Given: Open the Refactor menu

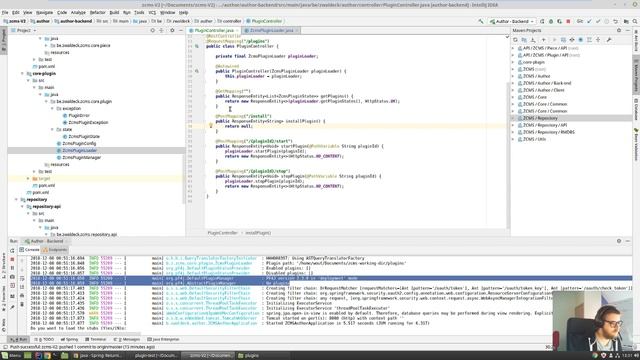Looking at the screenshot, I should coord(98,13).
